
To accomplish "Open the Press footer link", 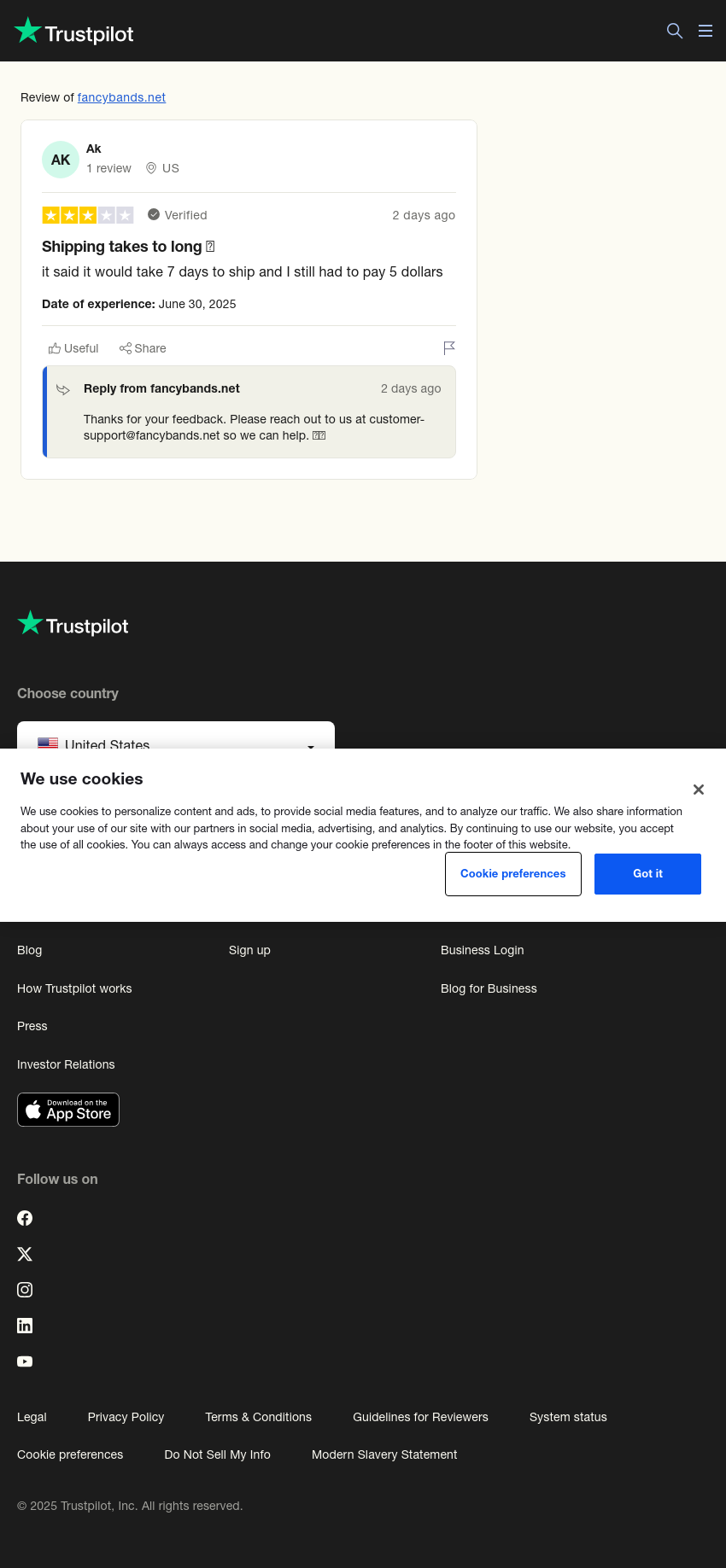I will pyautogui.click(x=32, y=1026).
